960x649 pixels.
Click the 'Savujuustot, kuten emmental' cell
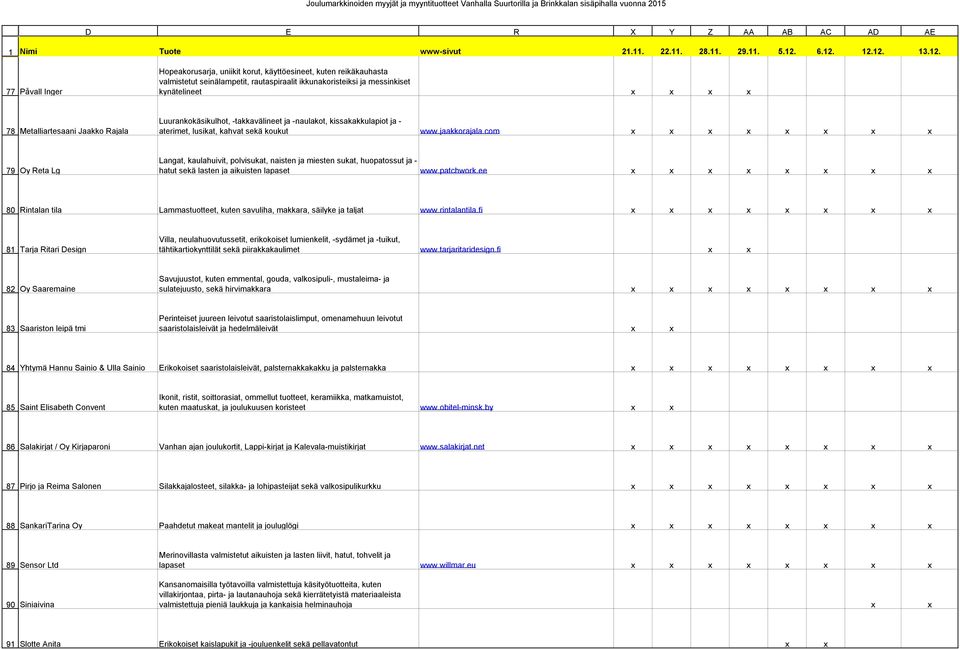click(288, 274)
